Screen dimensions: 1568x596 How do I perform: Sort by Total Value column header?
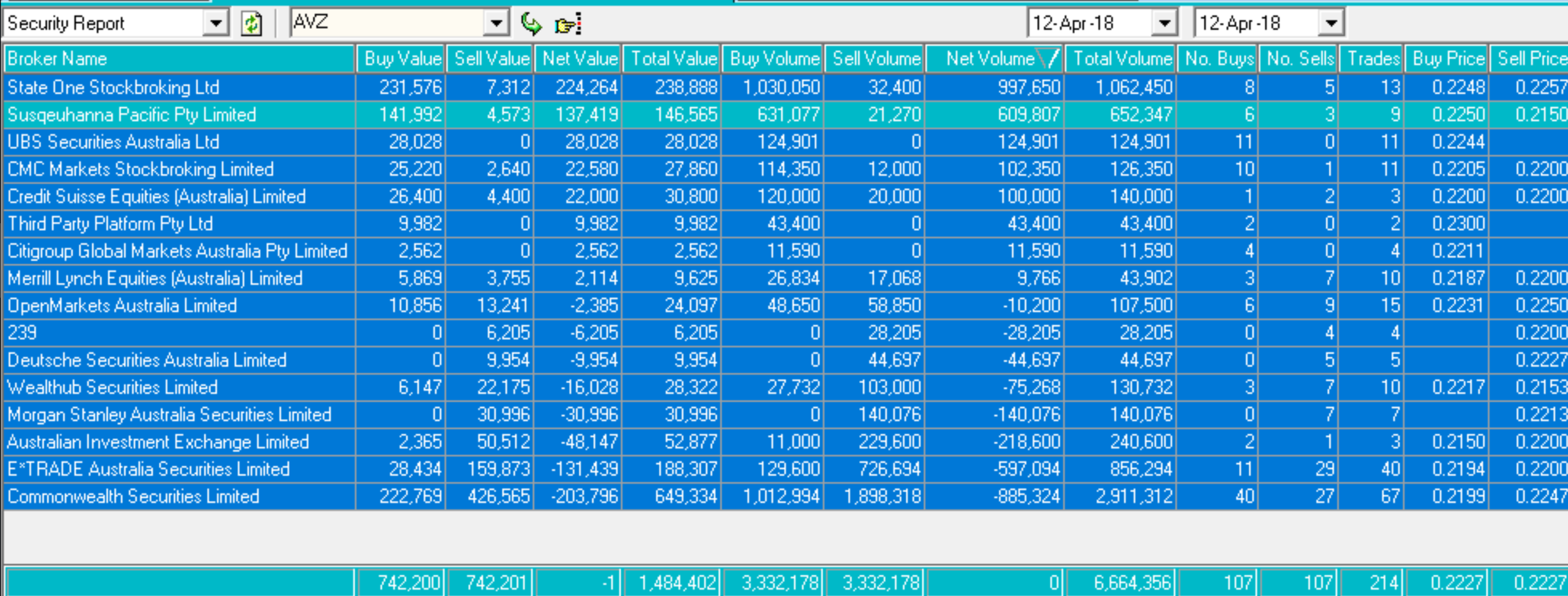672,59
